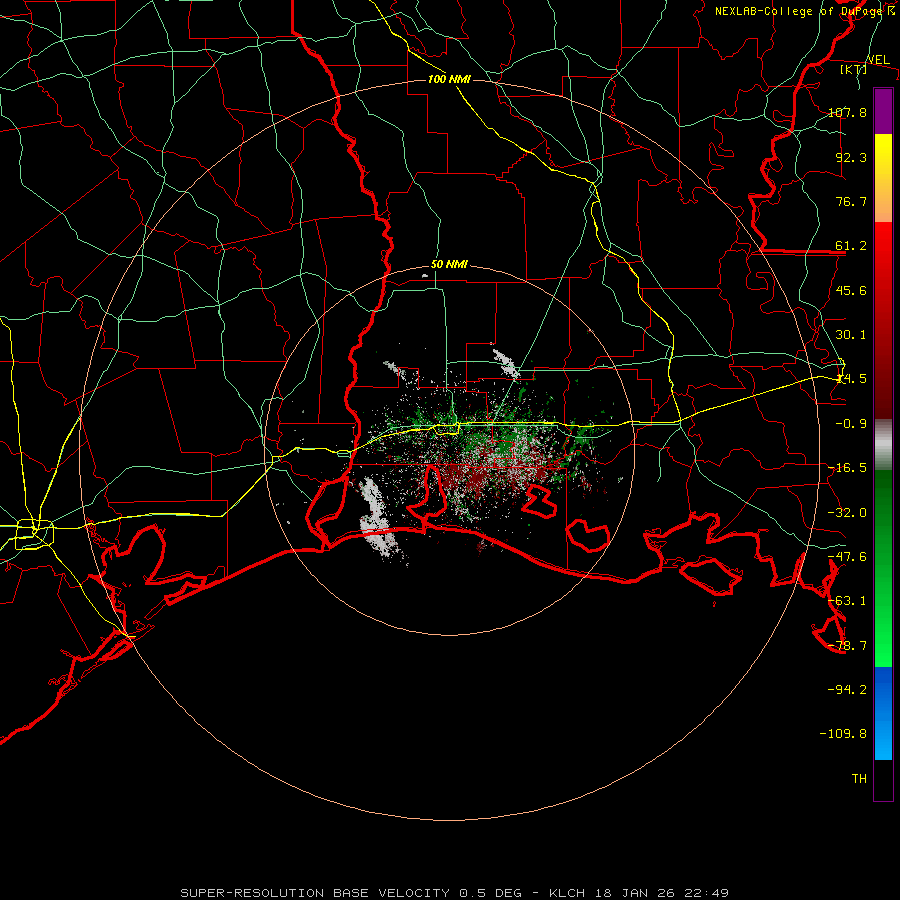The height and width of the screenshot is (900, 900).
Task: Select the -16.5 velocity scale value
Action: tap(847, 468)
